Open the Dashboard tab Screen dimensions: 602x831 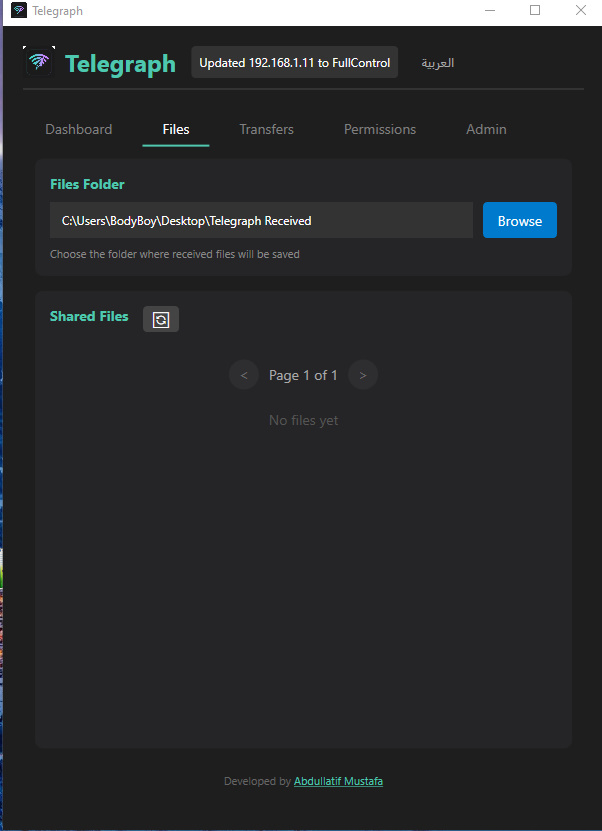coord(78,129)
